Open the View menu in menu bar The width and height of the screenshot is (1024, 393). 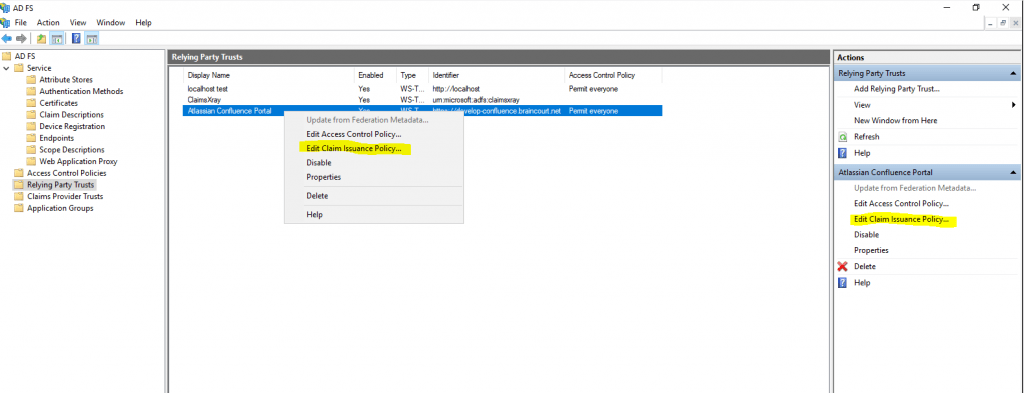78,22
